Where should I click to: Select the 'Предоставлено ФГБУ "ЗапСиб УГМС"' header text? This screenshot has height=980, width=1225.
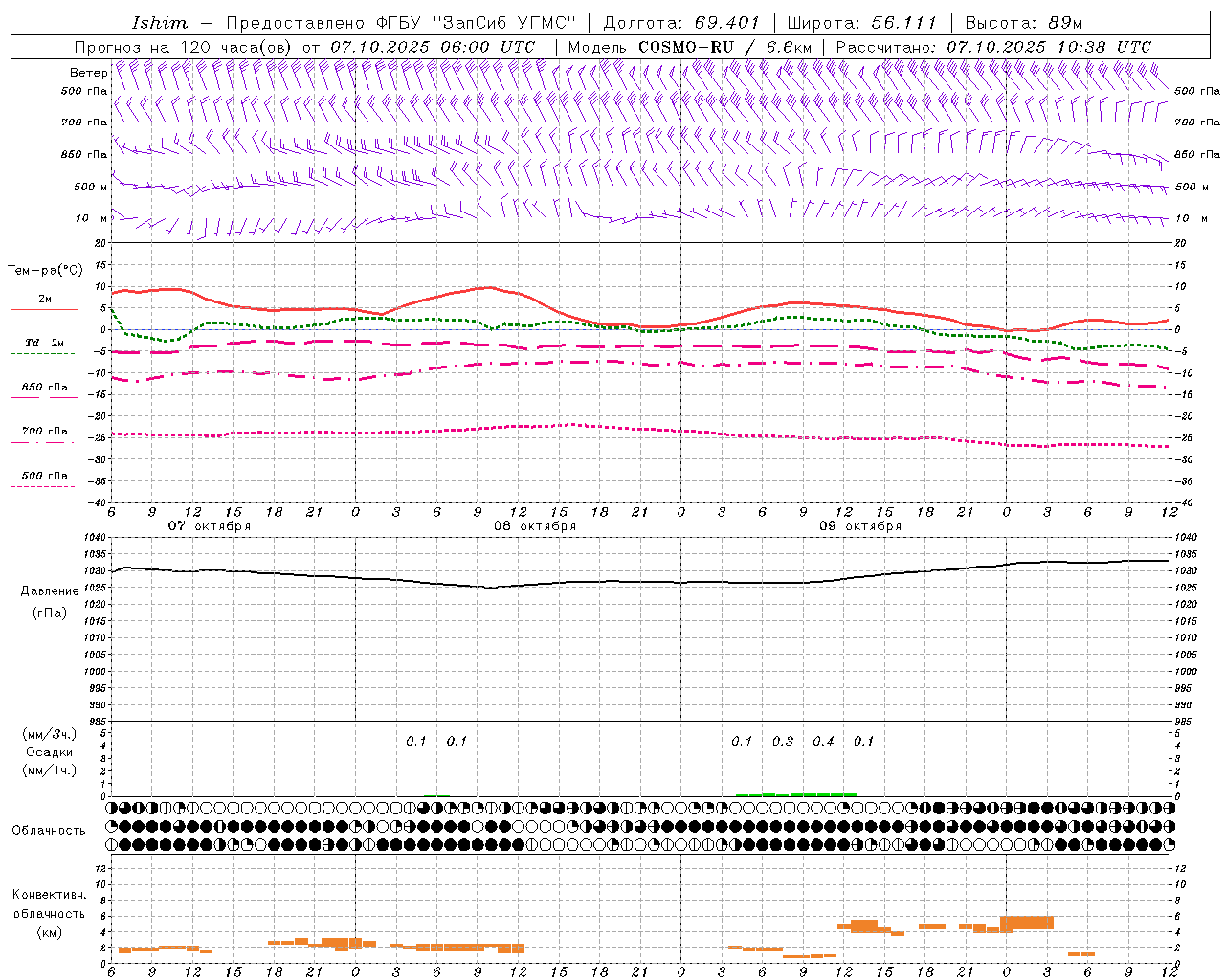[401, 23]
